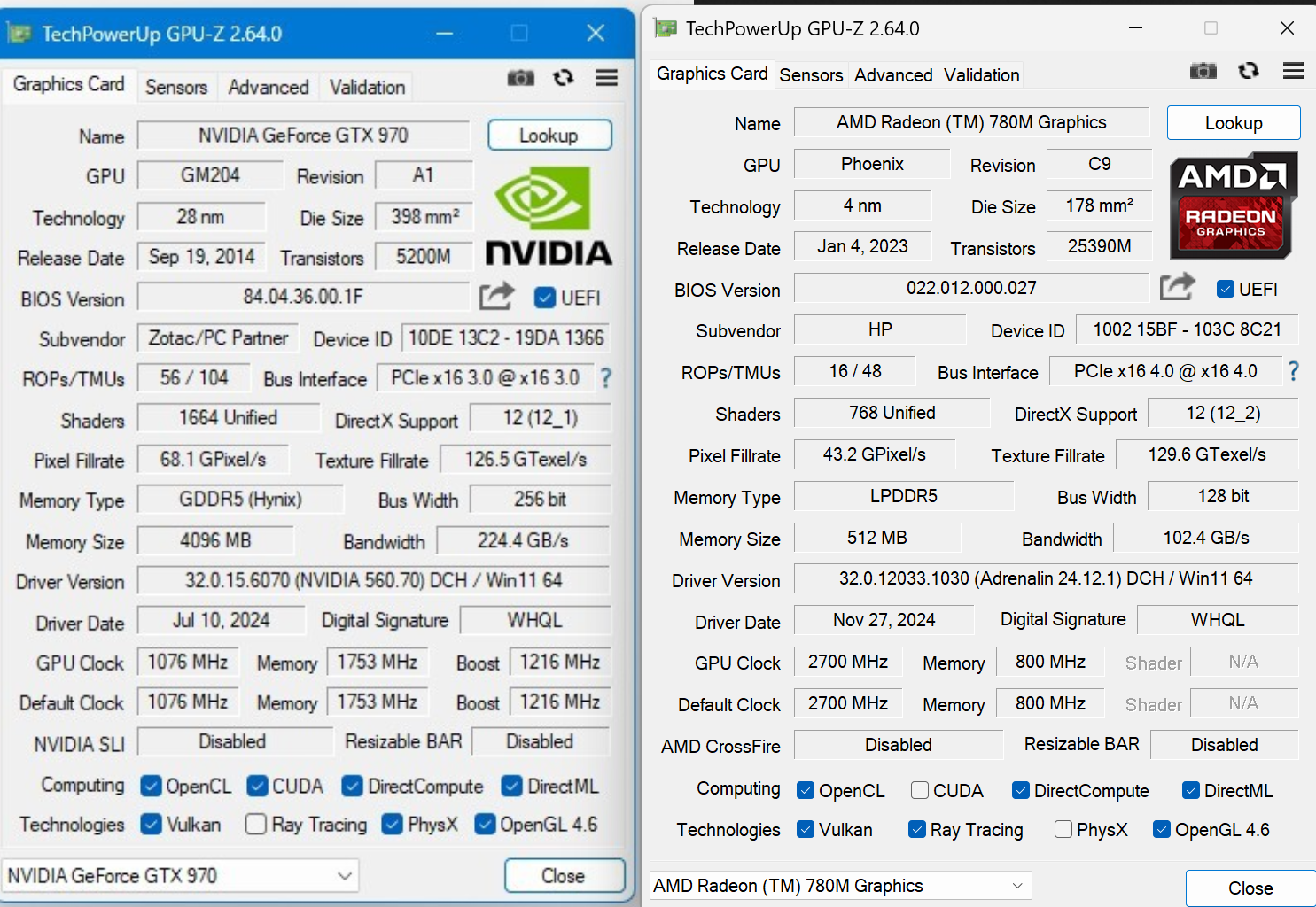
Task: Click Memory Type value GDDR5 (Hynix)
Action: (x=240, y=500)
